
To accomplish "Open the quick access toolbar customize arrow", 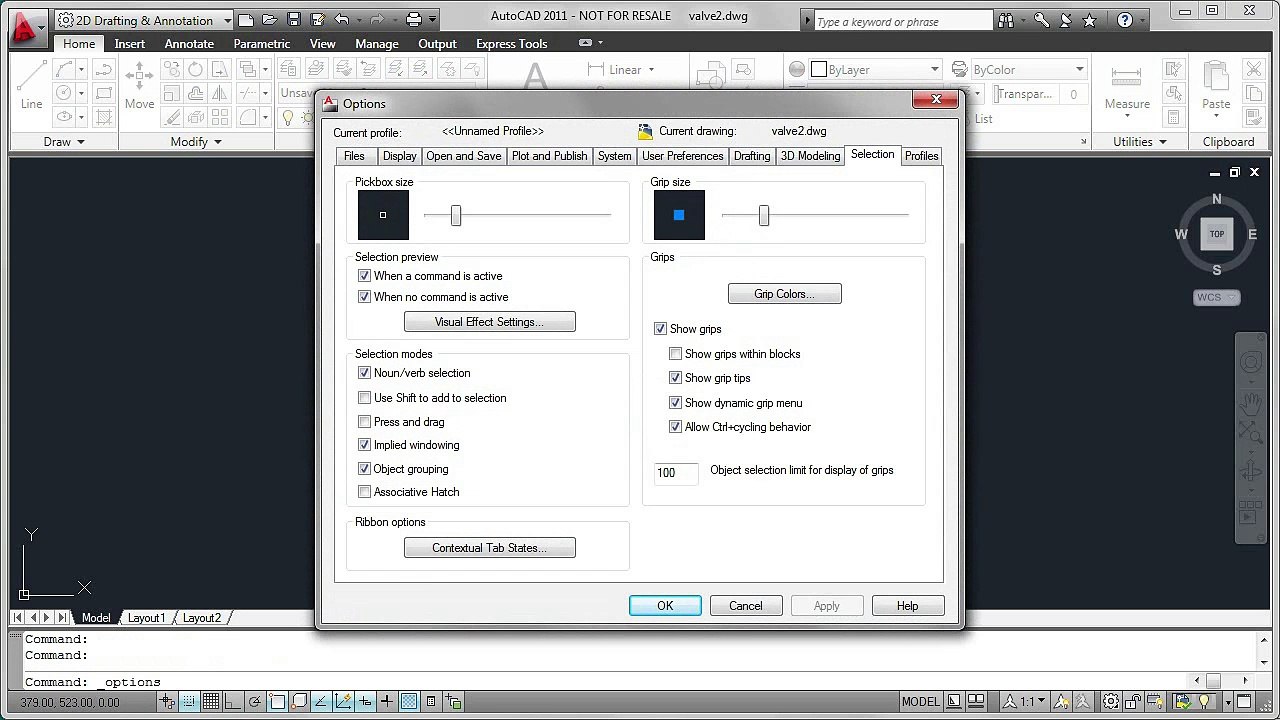I will tap(433, 19).
